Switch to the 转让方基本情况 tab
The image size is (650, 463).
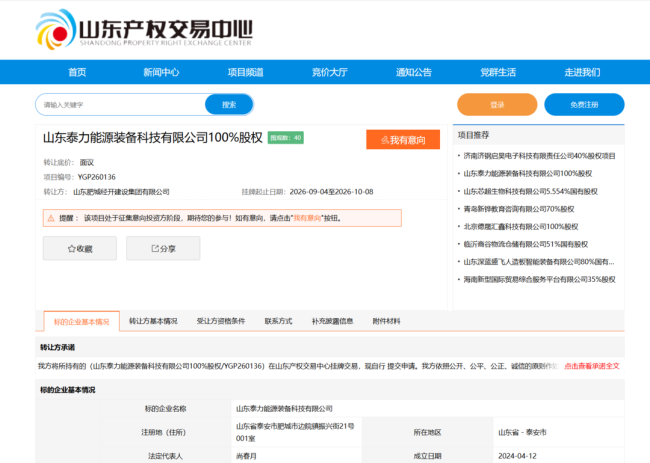[153, 321]
